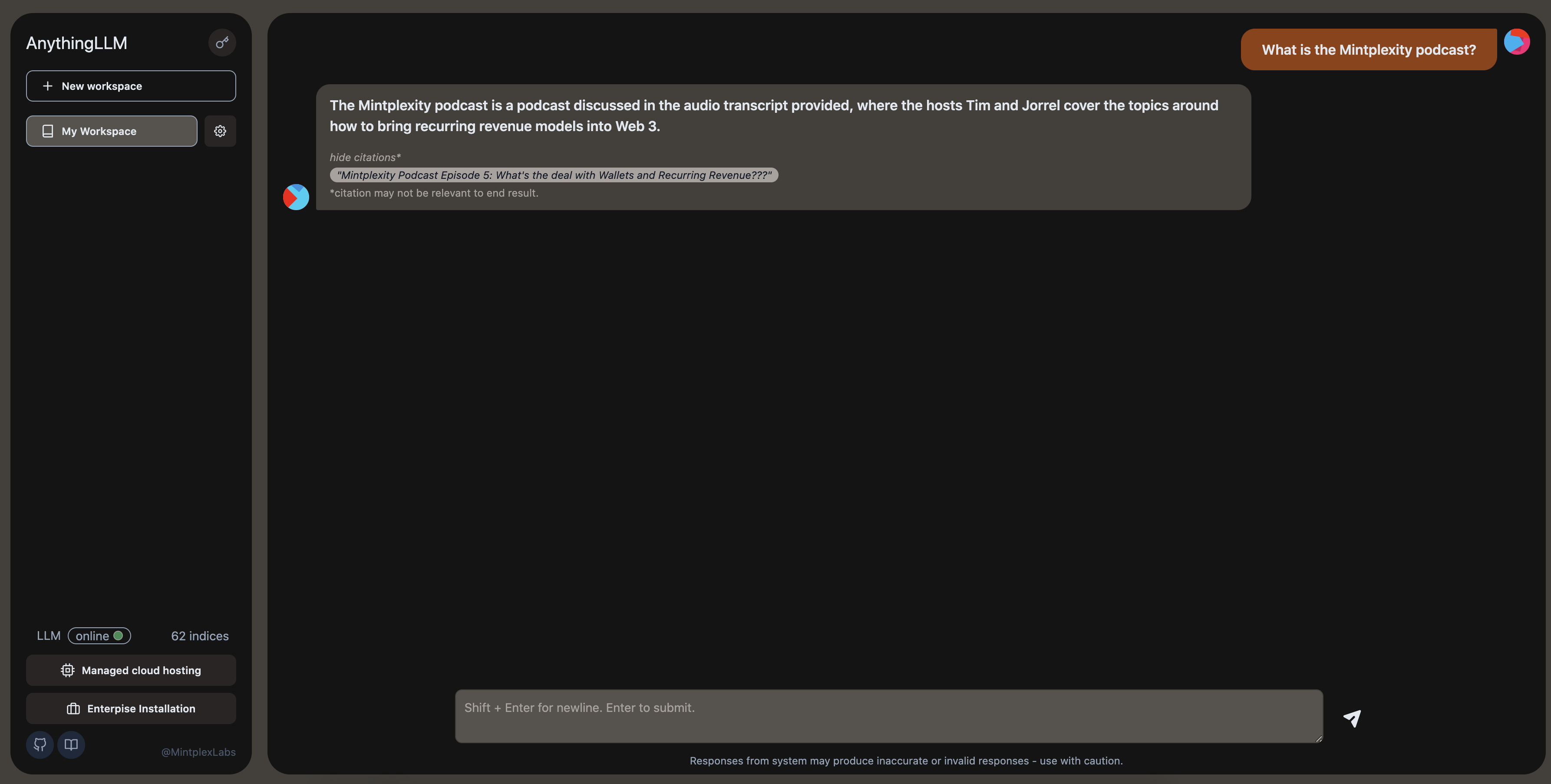Open the GitHub repository icon
This screenshot has width=1551, height=784.
tap(40, 745)
